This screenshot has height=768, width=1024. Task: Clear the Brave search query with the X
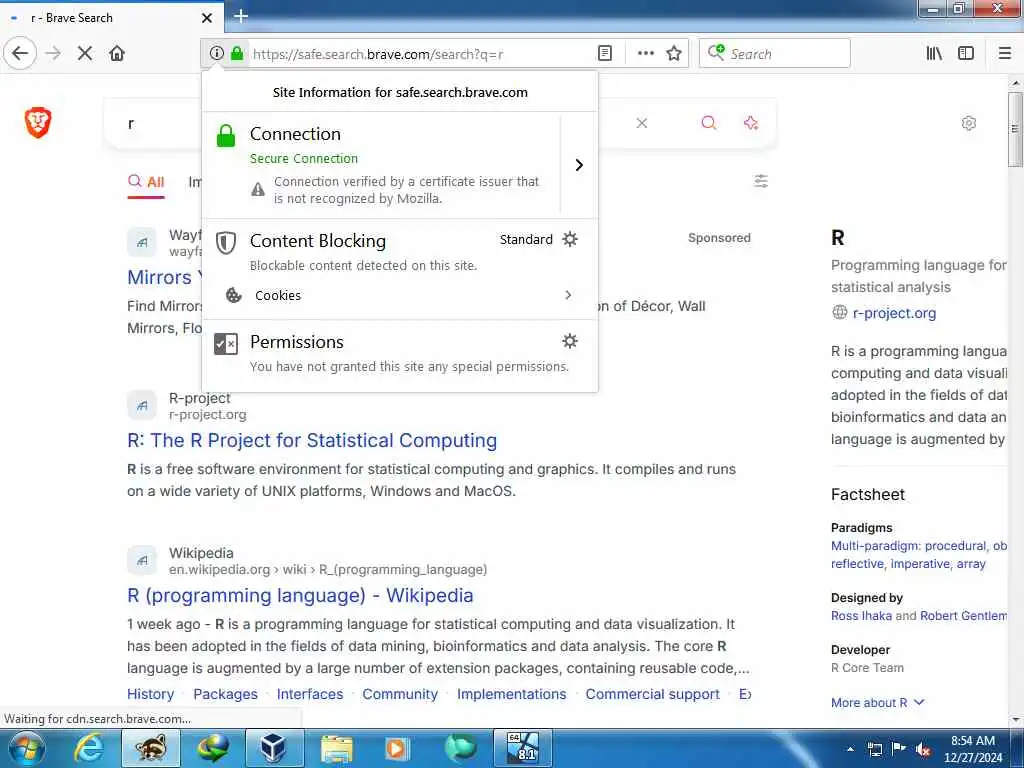point(642,123)
